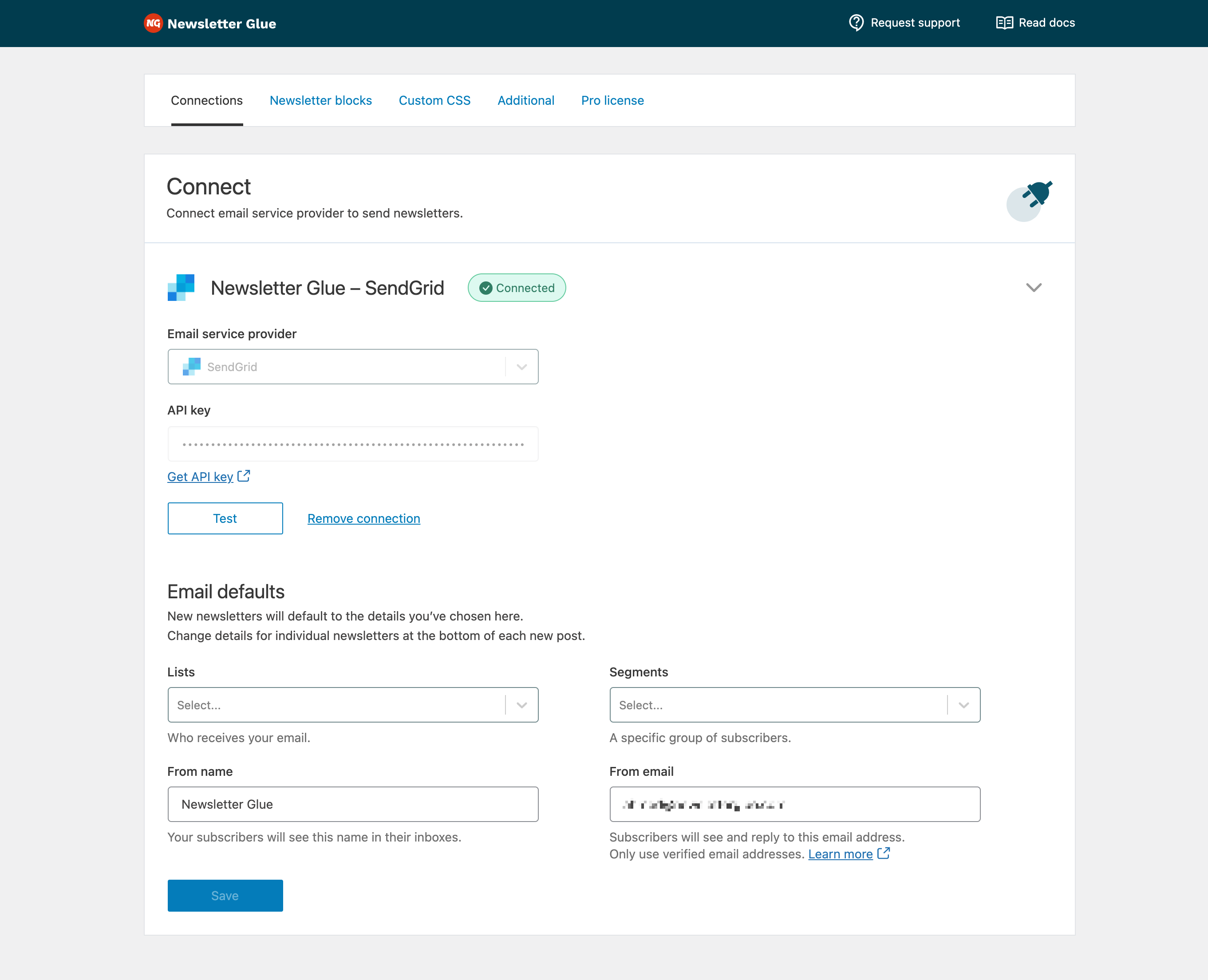Focus the API key input field
1208x980 pixels.
[x=353, y=444]
